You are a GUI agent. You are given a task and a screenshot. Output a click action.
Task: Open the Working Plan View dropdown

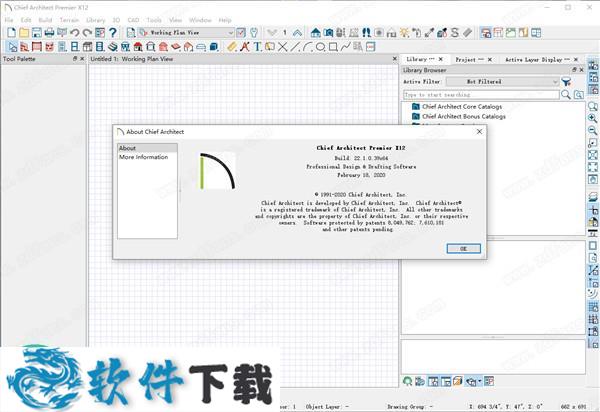click(186, 33)
